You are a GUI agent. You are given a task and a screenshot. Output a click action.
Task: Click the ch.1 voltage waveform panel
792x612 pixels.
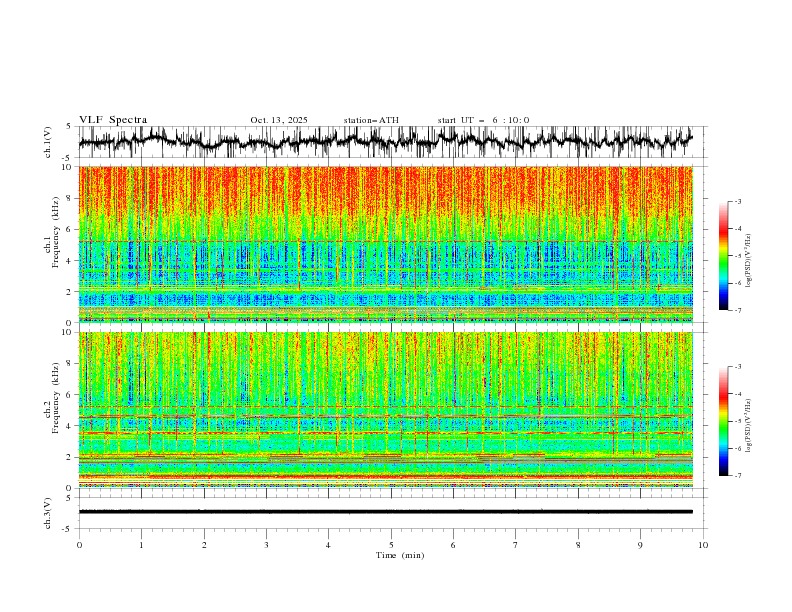(393, 142)
